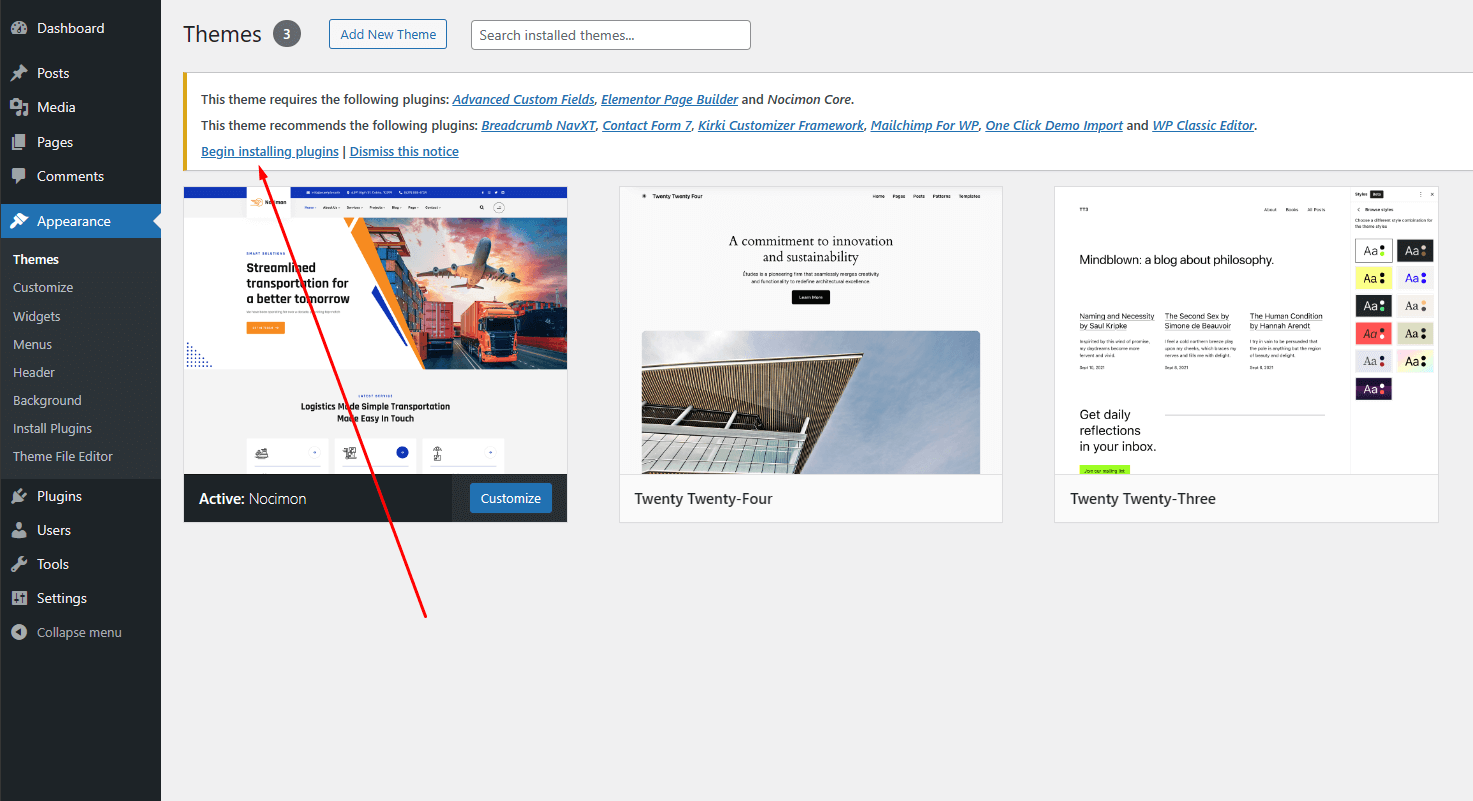Click the Media library icon
This screenshot has width=1473, height=801.
[x=19, y=107]
